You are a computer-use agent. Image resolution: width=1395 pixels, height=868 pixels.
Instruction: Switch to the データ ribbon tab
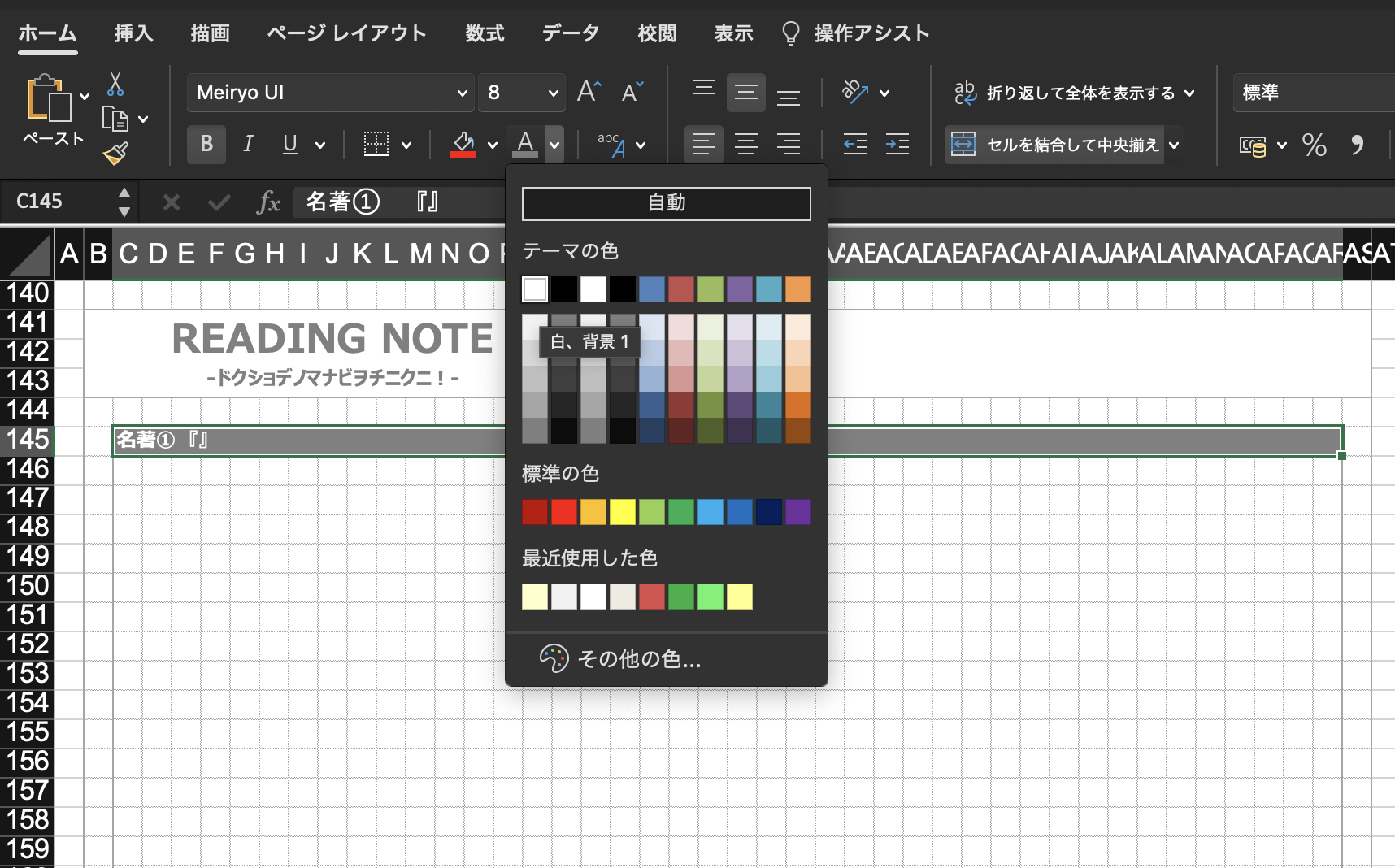tap(571, 33)
